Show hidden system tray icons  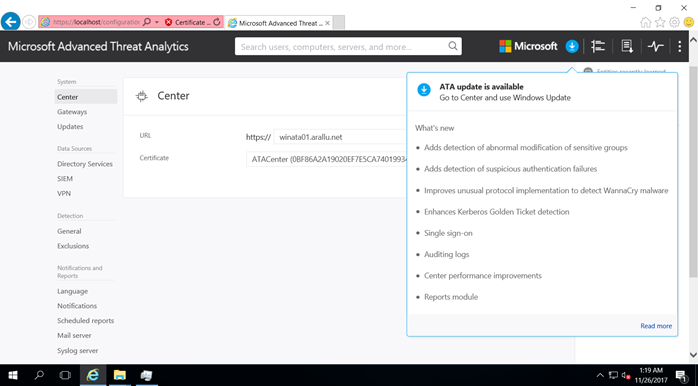600,375
